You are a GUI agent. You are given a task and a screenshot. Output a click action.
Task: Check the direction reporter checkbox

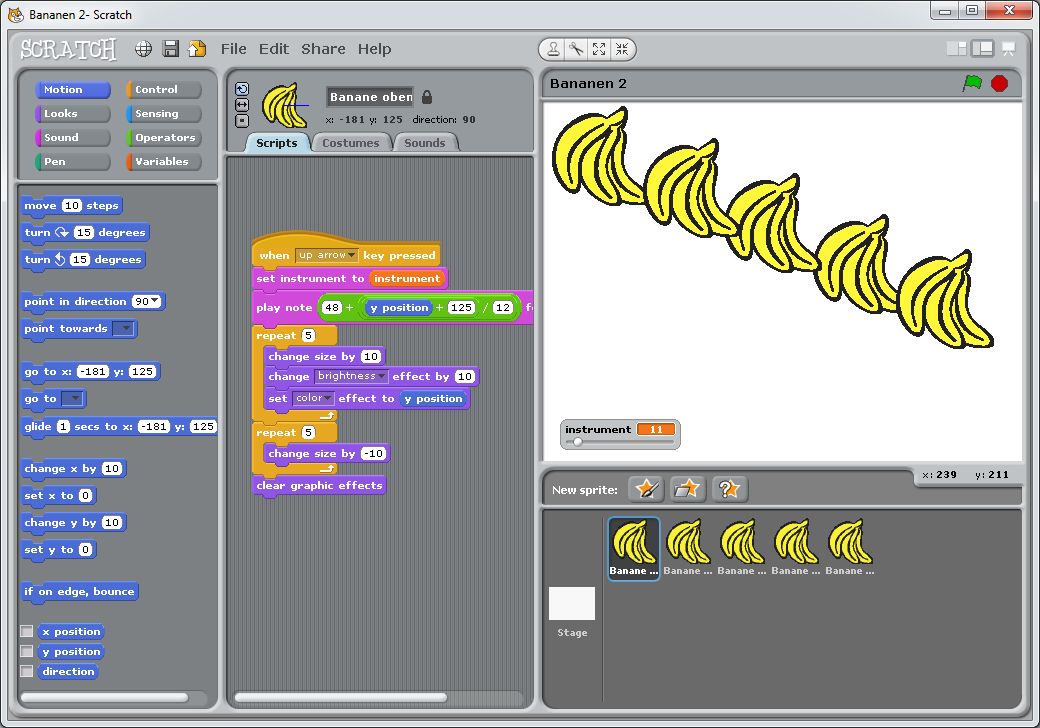[x=27, y=672]
